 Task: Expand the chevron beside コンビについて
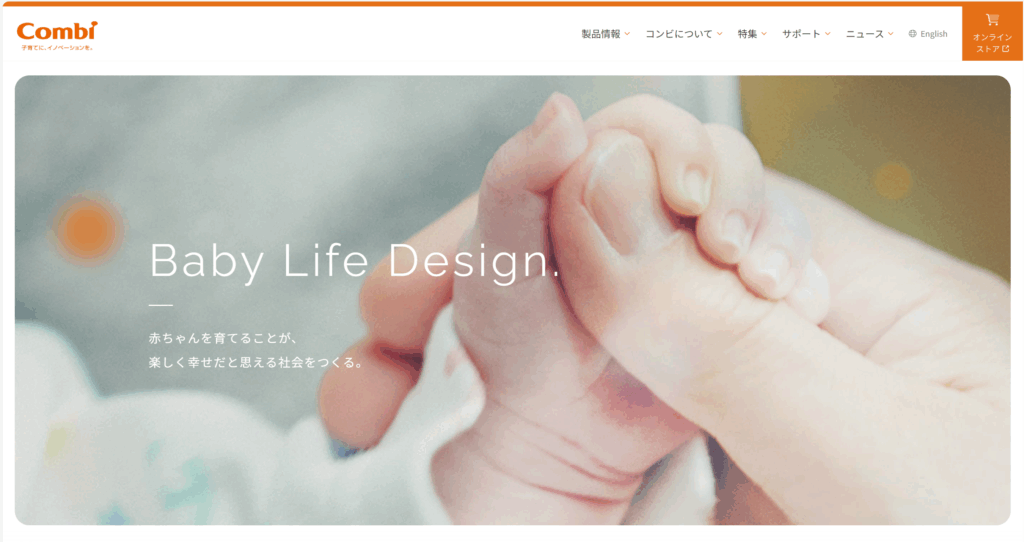[720, 34]
